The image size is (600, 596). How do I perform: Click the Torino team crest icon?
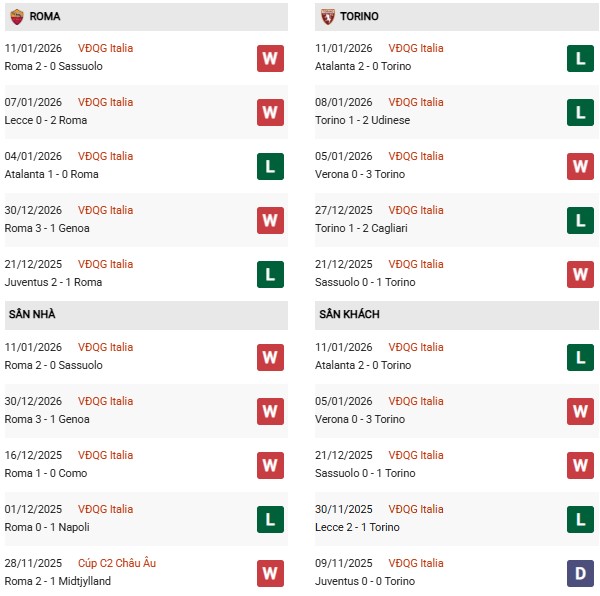328,17
